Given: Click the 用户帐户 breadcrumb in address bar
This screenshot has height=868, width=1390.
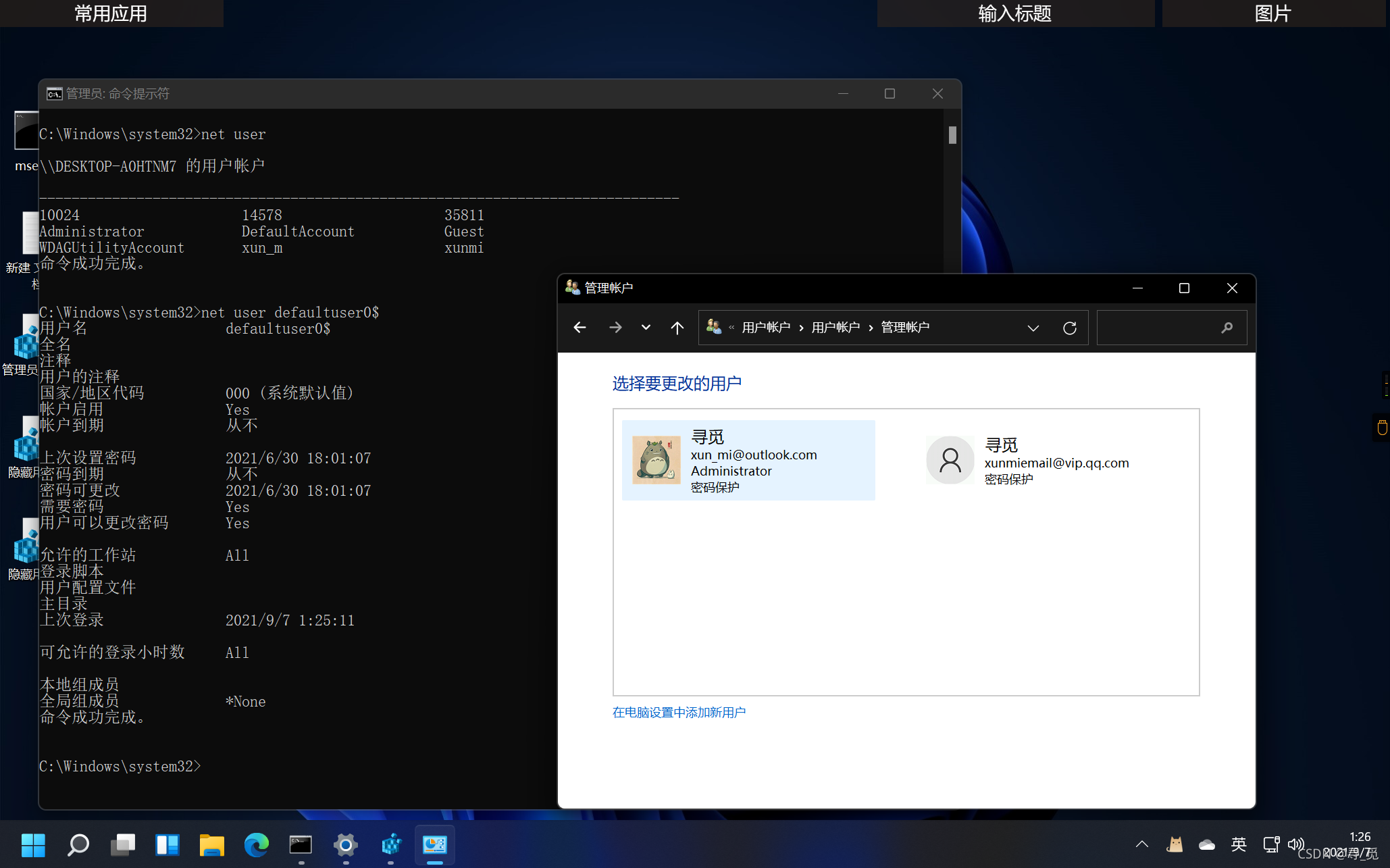Looking at the screenshot, I should [766, 328].
